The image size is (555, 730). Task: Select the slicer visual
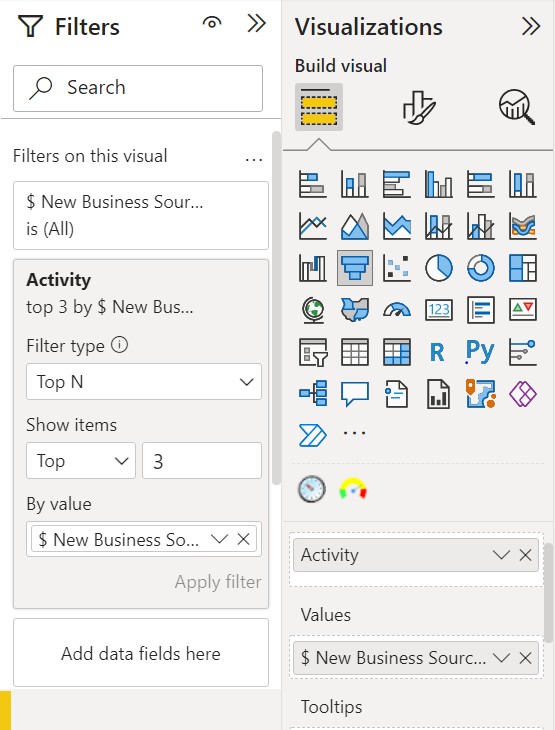click(312, 352)
